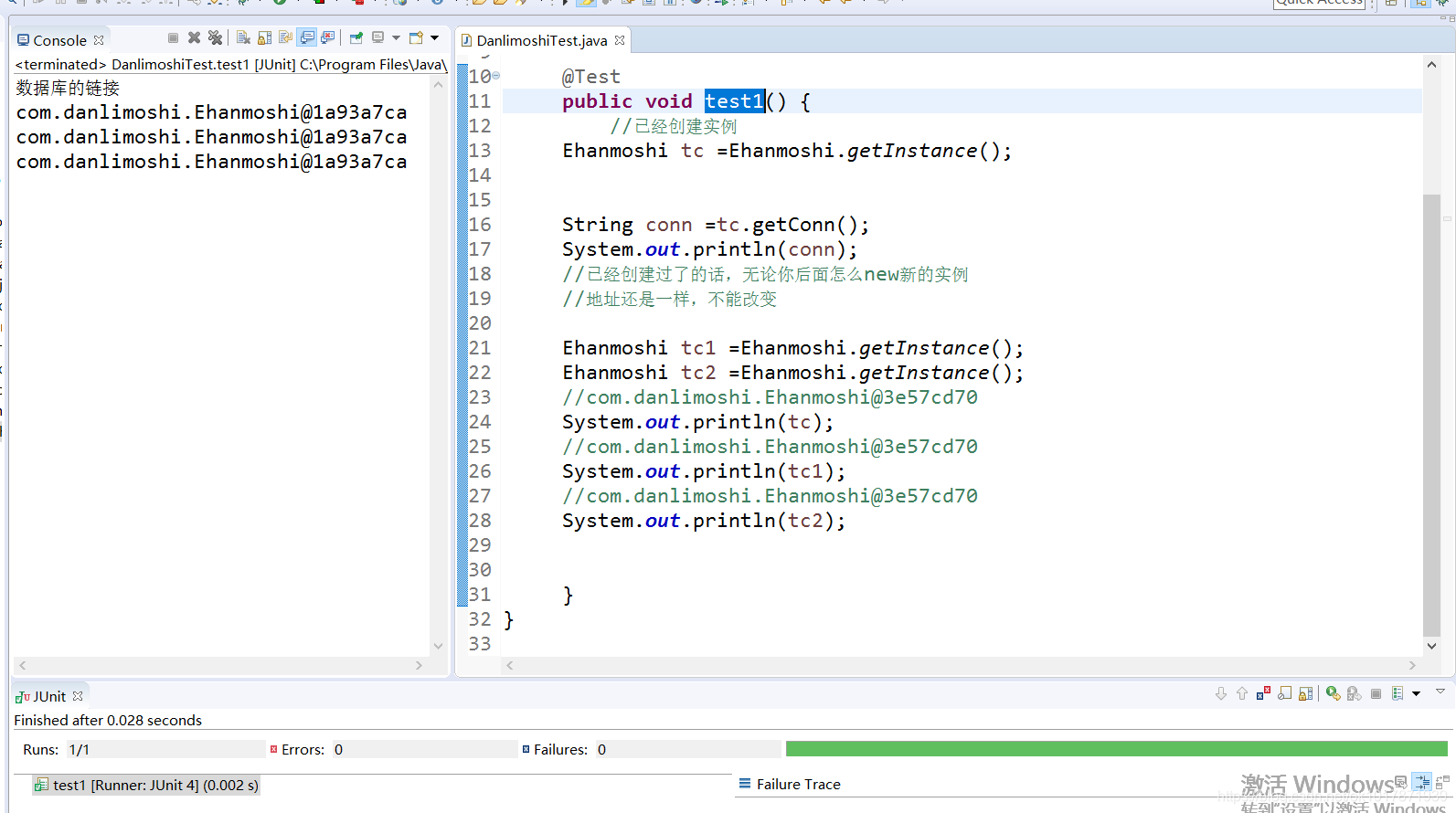Click System.out.println(tc2) on line 28
This screenshot has width=1456, height=813.
point(704,521)
